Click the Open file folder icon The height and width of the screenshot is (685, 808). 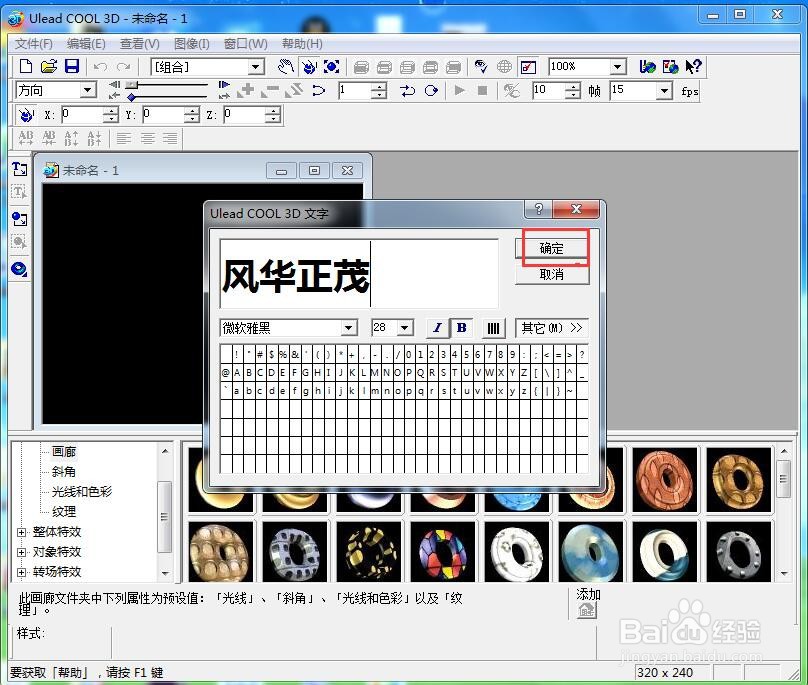48,66
